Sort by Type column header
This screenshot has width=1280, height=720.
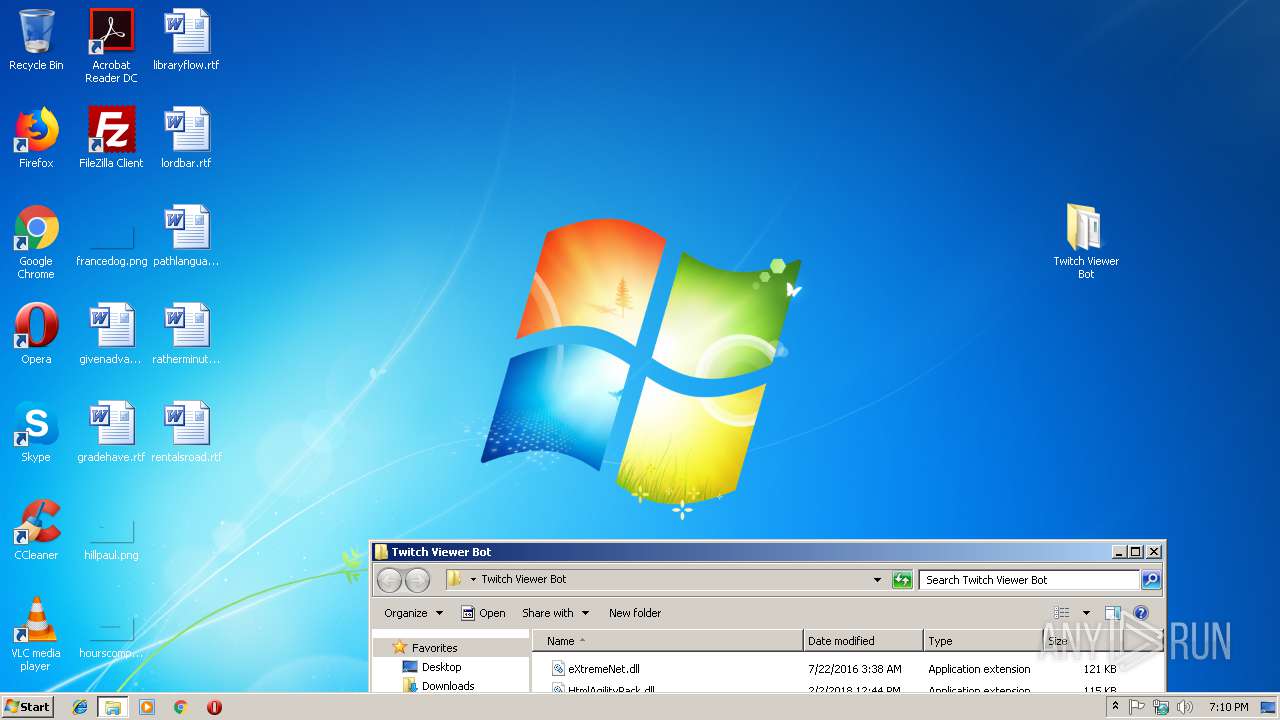pyautogui.click(x=982, y=641)
